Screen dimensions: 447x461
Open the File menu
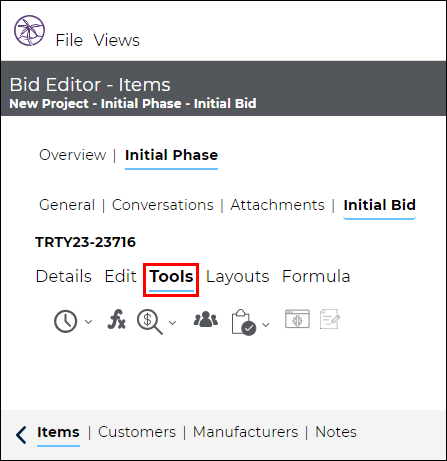69,40
